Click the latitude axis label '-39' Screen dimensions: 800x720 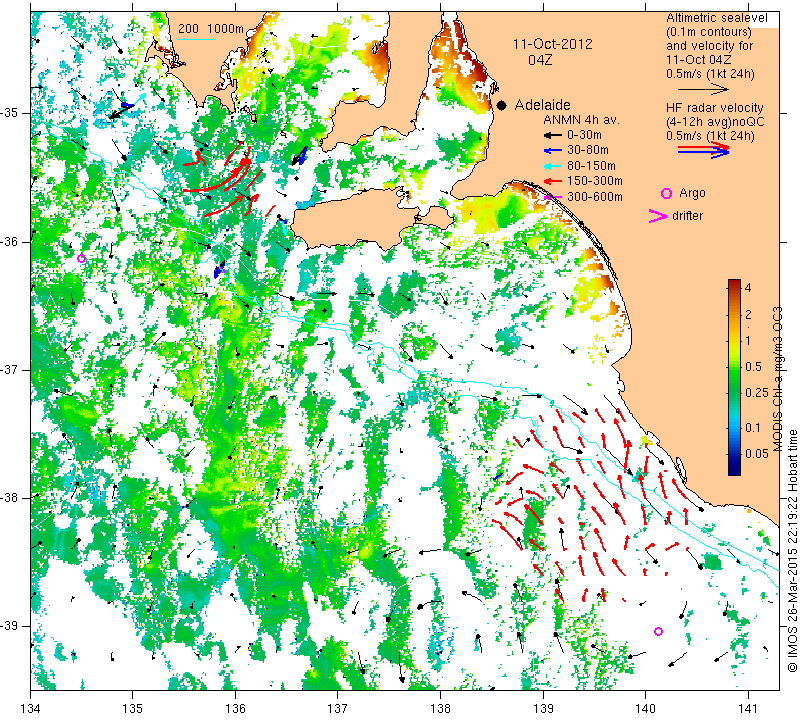click(x=10, y=626)
